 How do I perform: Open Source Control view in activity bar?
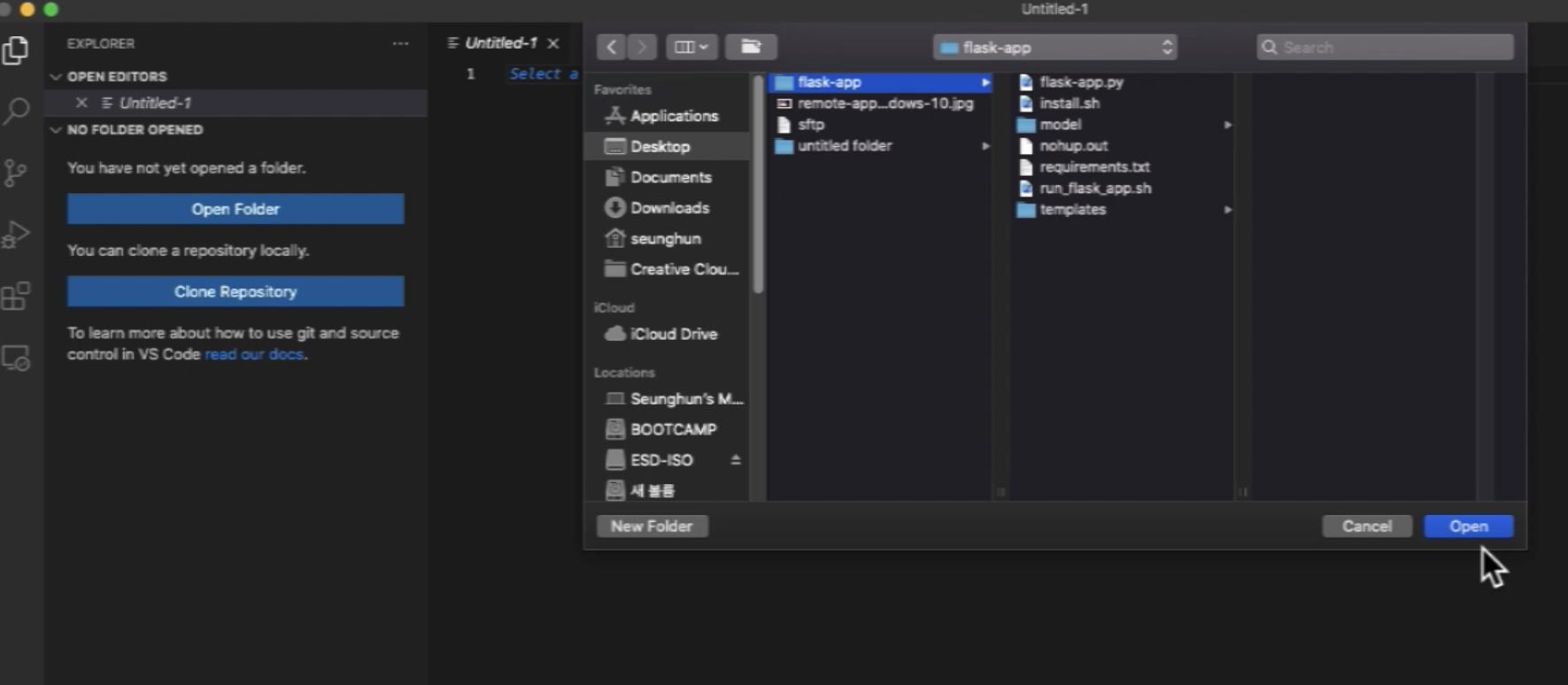pos(16,173)
